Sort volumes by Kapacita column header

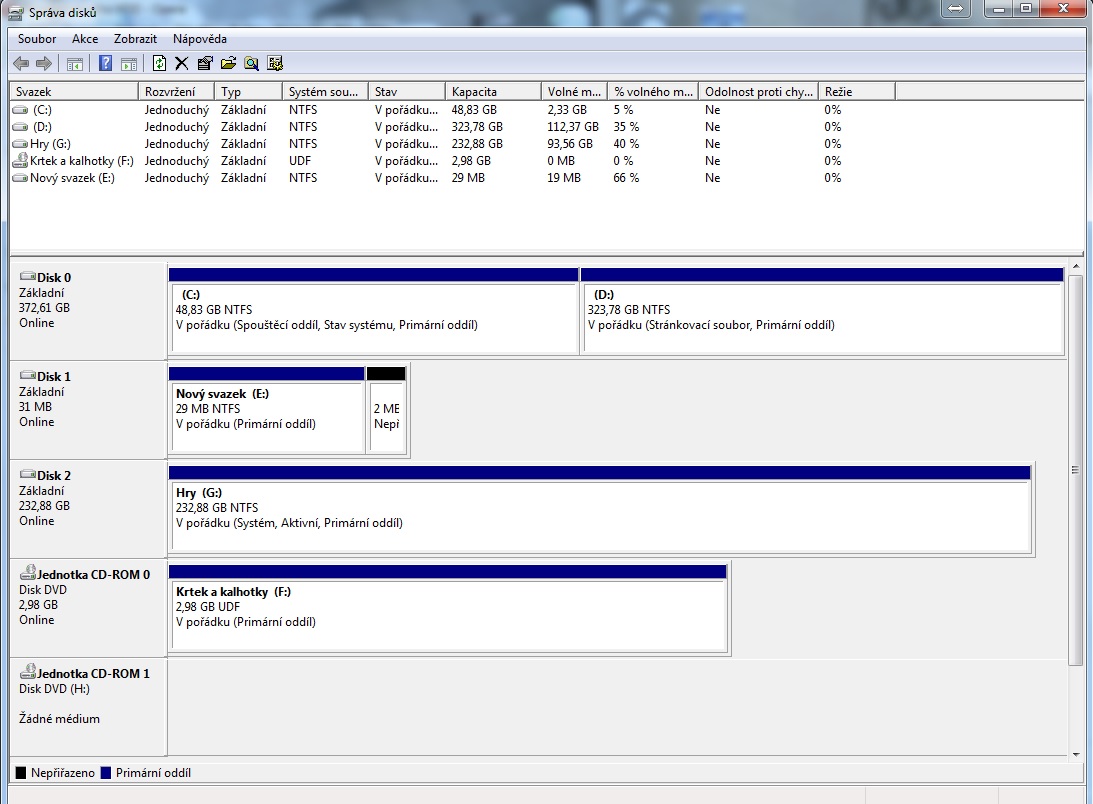[492, 92]
